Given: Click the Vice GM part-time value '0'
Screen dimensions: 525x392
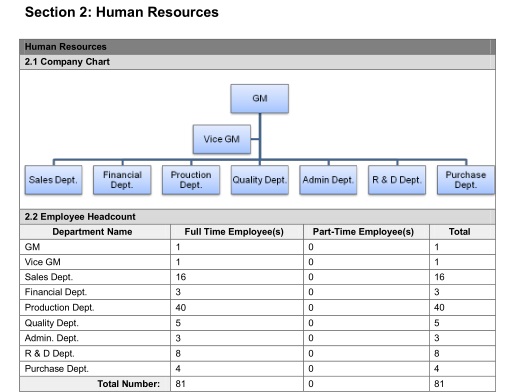Looking at the screenshot, I should [x=311, y=262].
